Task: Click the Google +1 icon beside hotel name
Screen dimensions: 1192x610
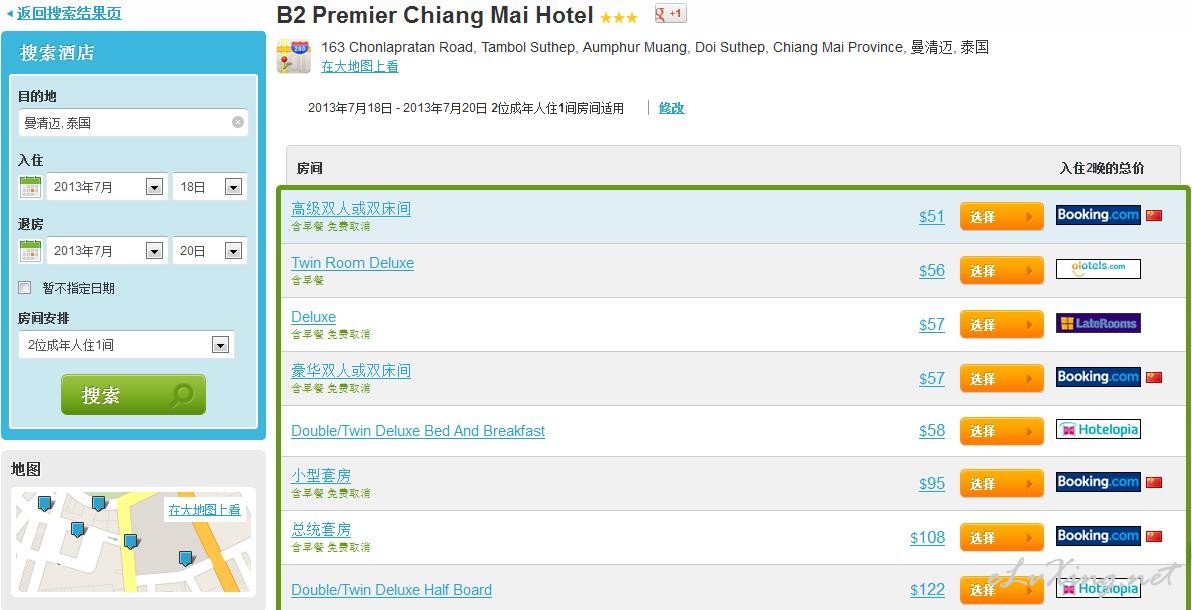Action: (x=670, y=13)
